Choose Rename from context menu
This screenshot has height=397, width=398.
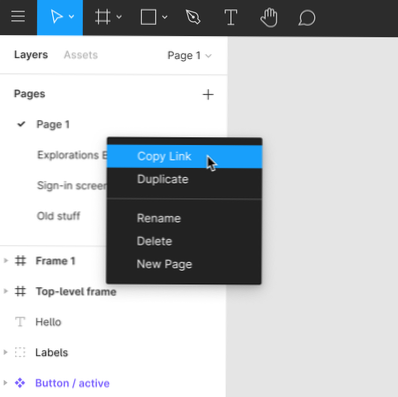click(184, 218)
